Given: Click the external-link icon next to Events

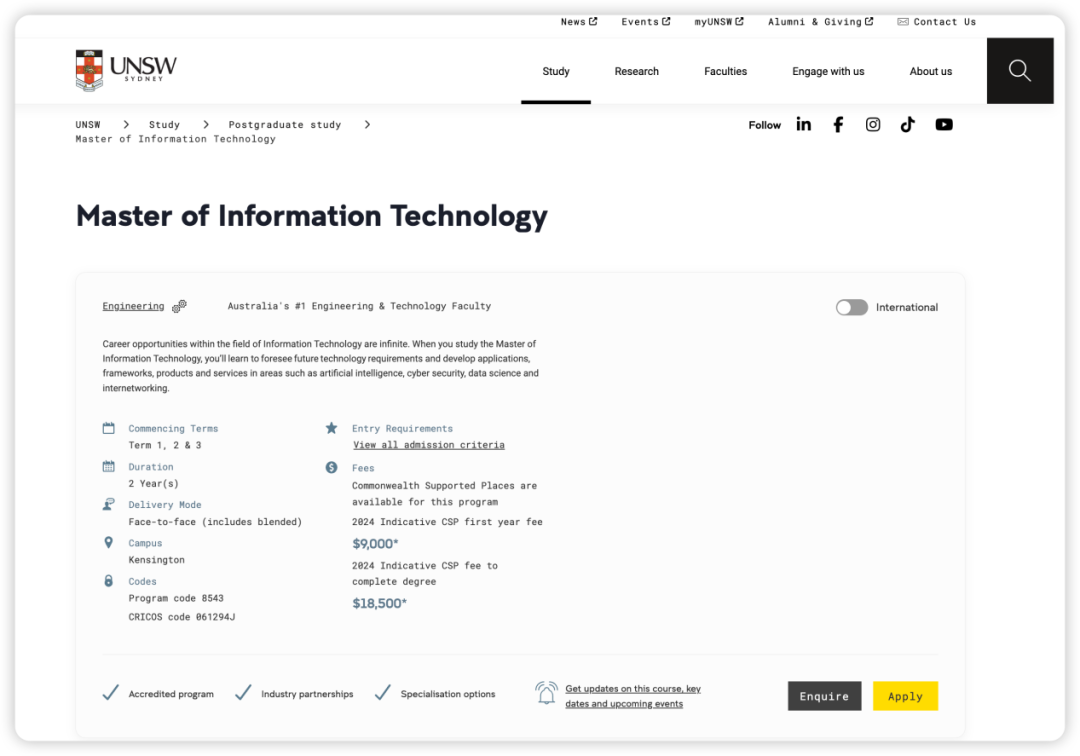Looking at the screenshot, I should [x=666, y=21].
